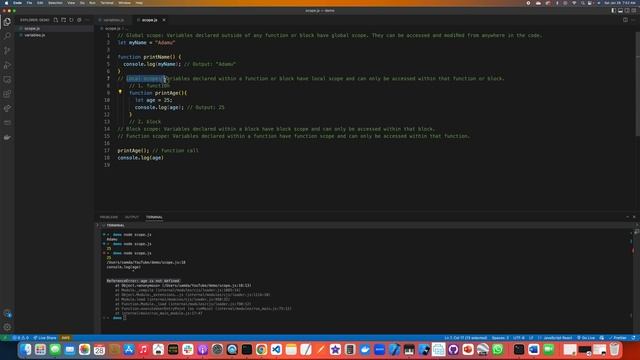Switch to the variables.js editor tab
This screenshot has width=640, height=360.
[x=113, y=20]
